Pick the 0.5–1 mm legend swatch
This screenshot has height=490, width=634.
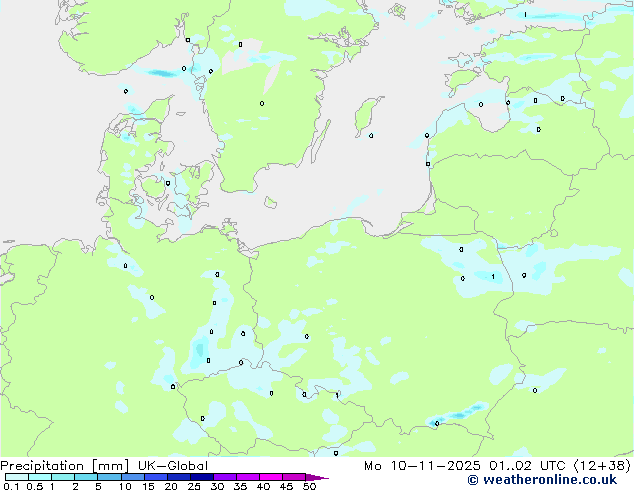pyautogui.click(x=40, y=477)
